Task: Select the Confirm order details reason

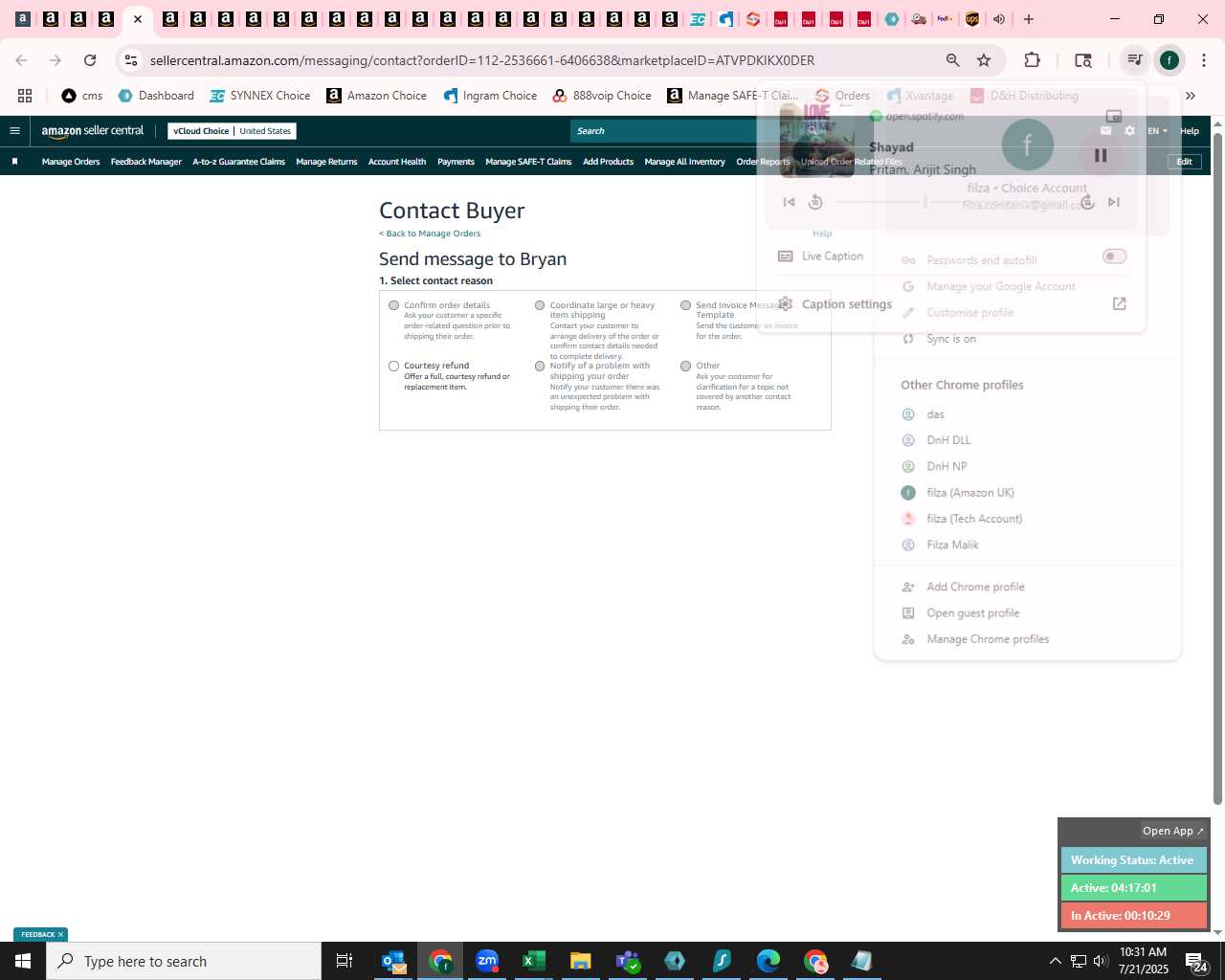Action: (393, 305)
